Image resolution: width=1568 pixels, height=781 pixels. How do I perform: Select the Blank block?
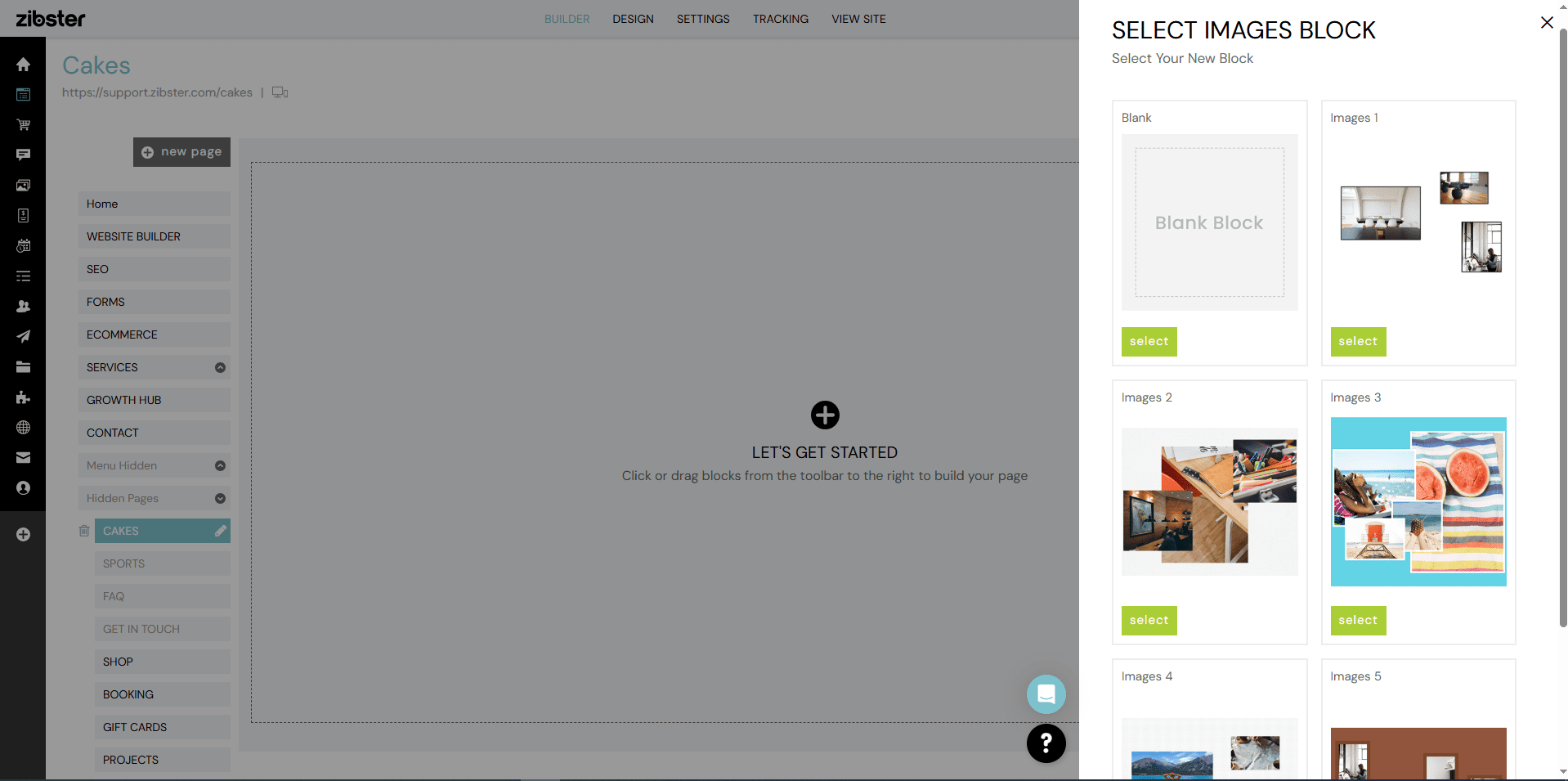(x=1149, y=342)
